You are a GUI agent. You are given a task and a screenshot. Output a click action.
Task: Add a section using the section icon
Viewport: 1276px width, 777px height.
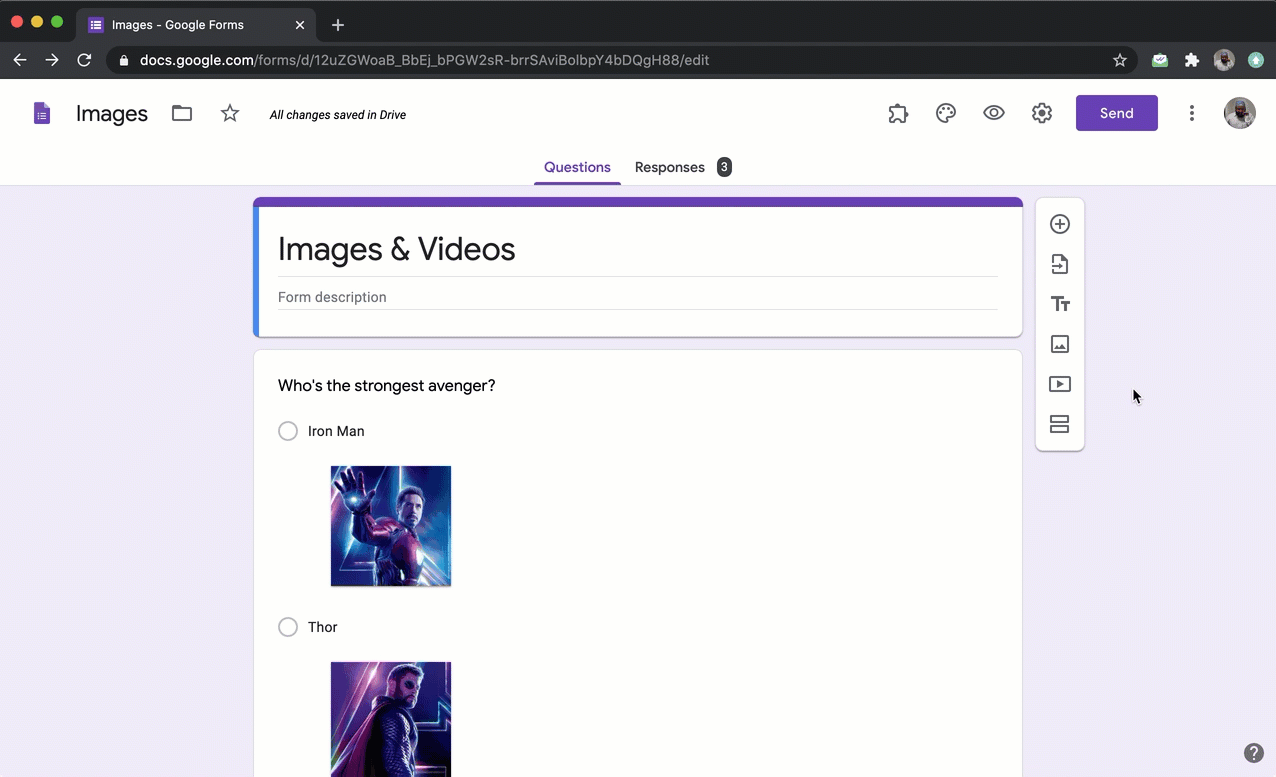pyautogui.click(x=1060, y=424)
